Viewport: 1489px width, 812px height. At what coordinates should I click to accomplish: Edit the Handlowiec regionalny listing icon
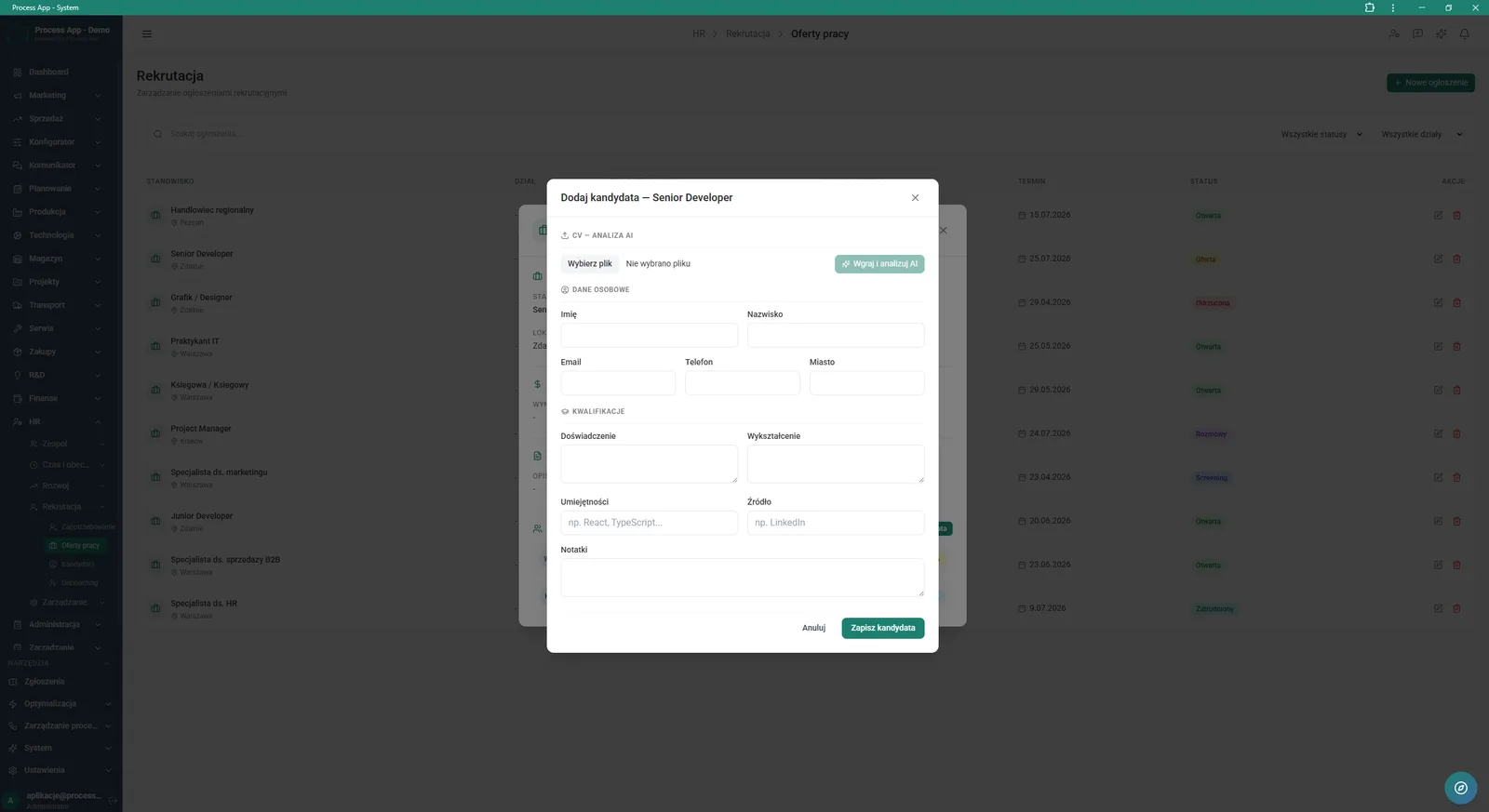(x=1438, y=216)
